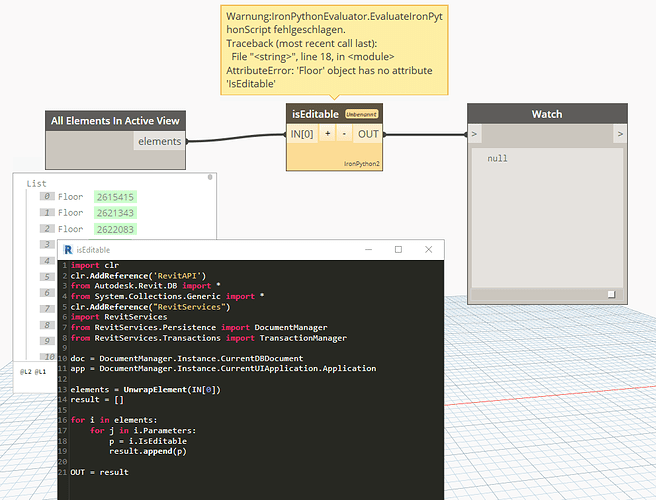
Task: Click IronPython2 engine label on Python node
Action: click(360, 162)
